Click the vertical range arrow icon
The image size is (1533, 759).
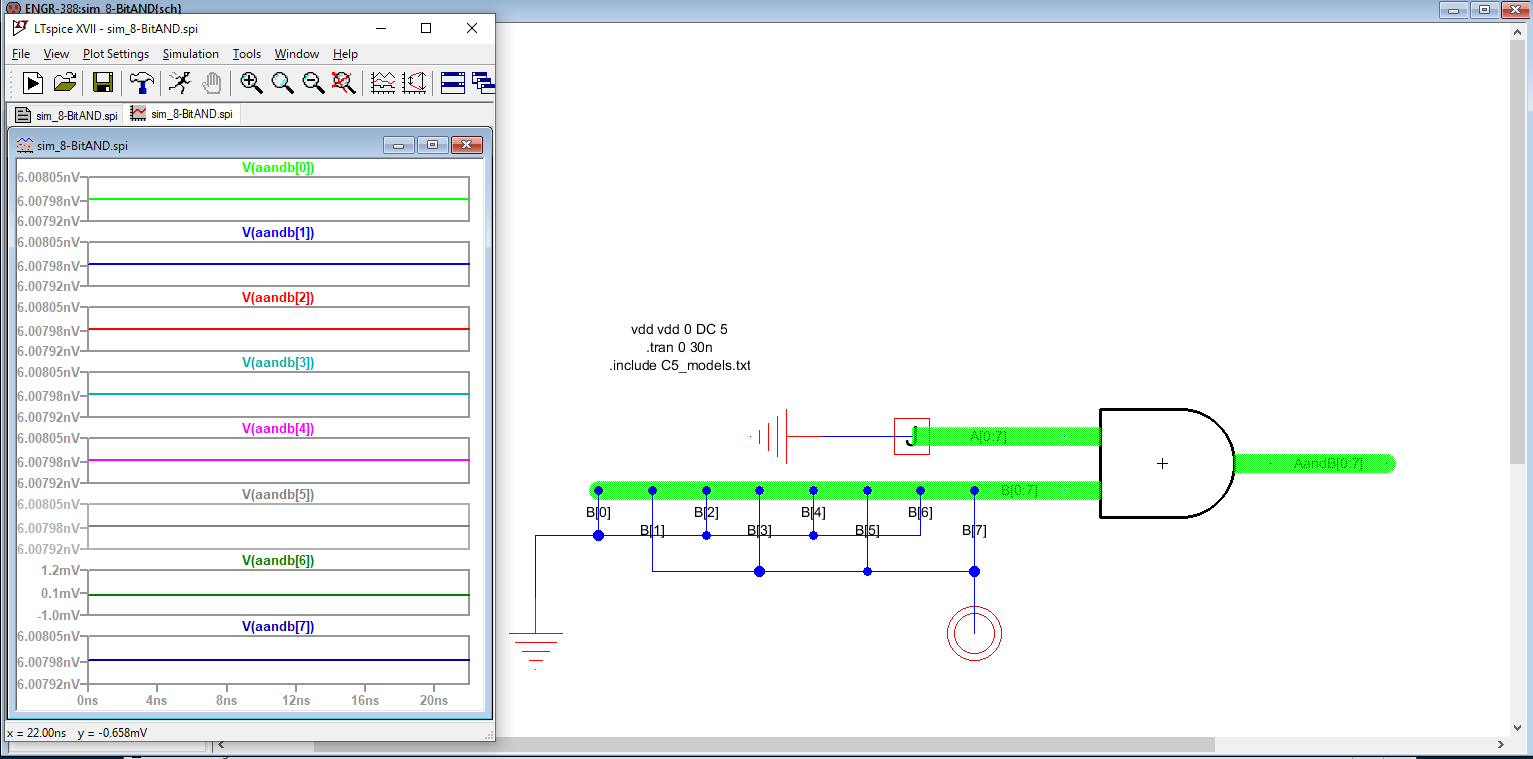tap(414, 83)
